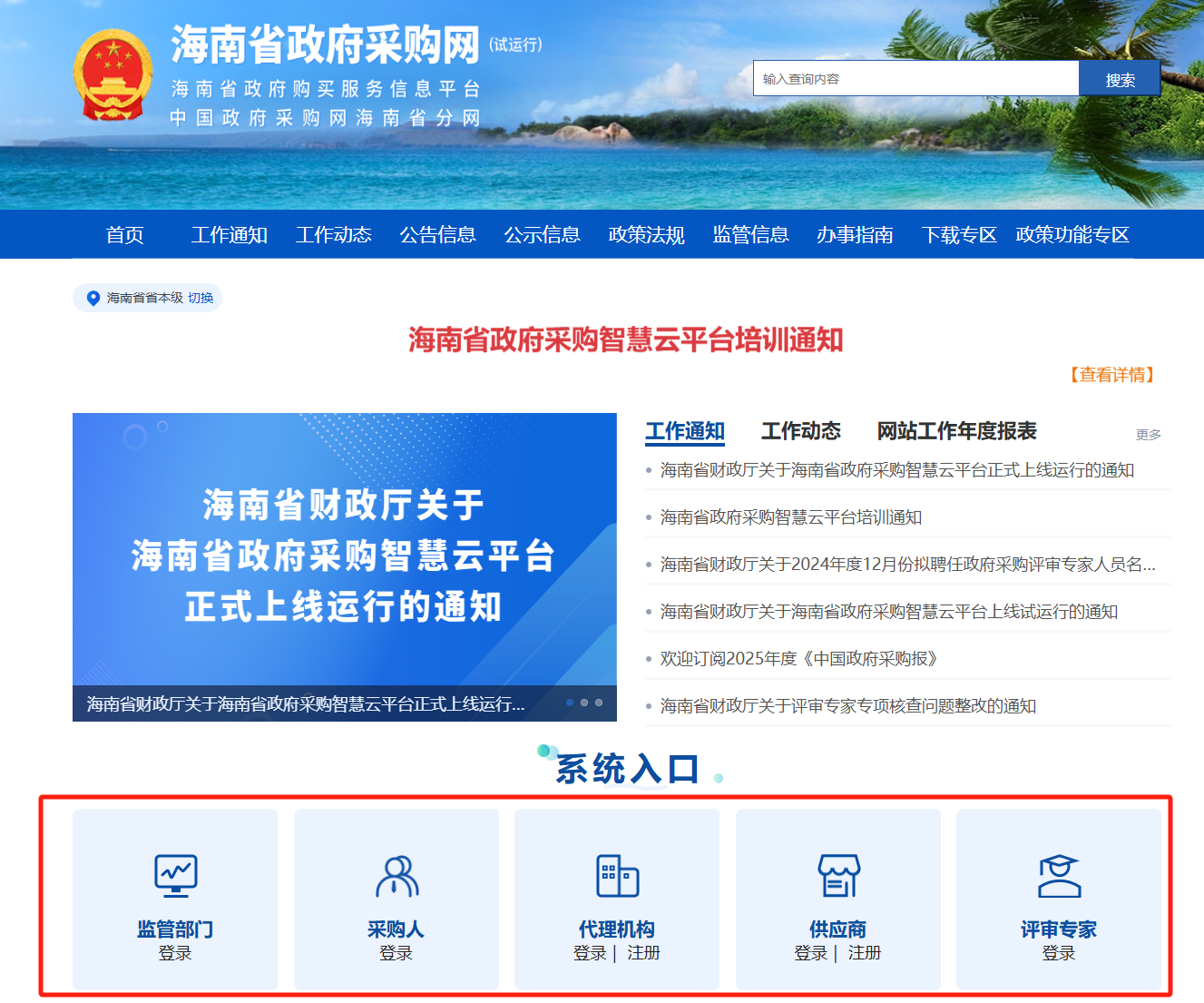Open 首页 in navigation bar
Screen dimensions: 1204x1003
coord(124,235)
